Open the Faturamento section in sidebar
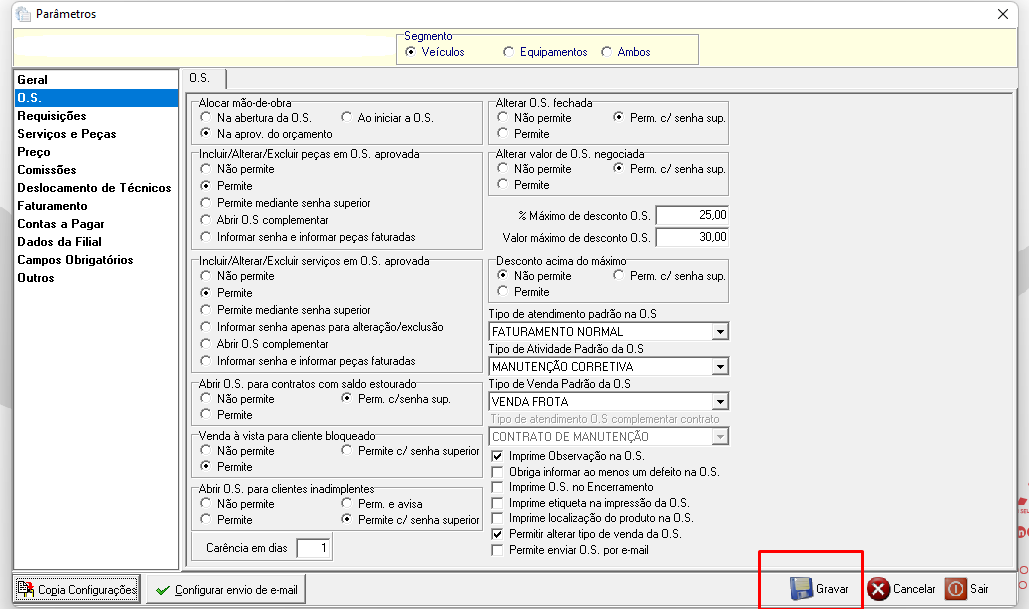The width and height of the screenshot is (1029, 609). [x=52, y=205]
